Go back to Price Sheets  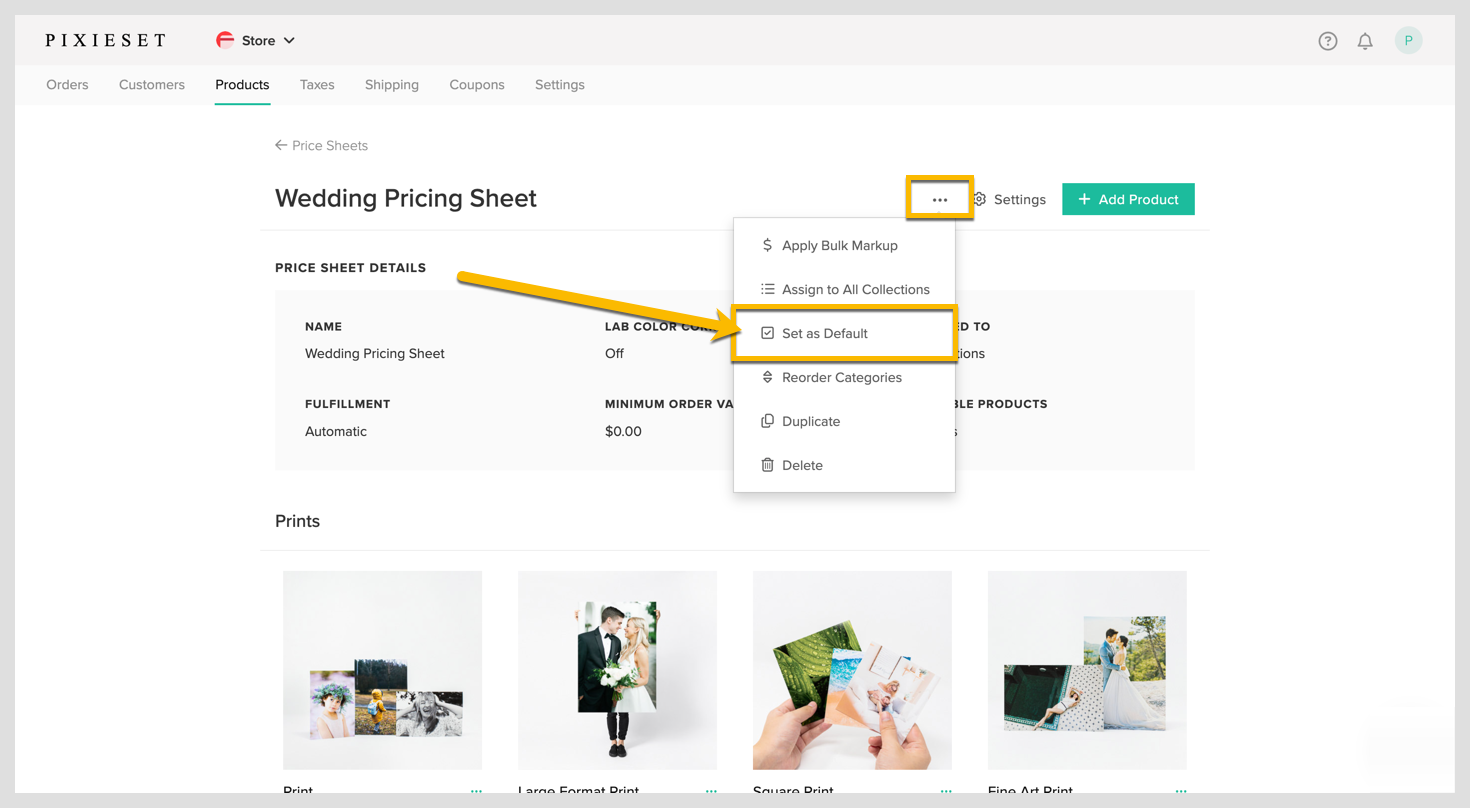pos(321,145)
